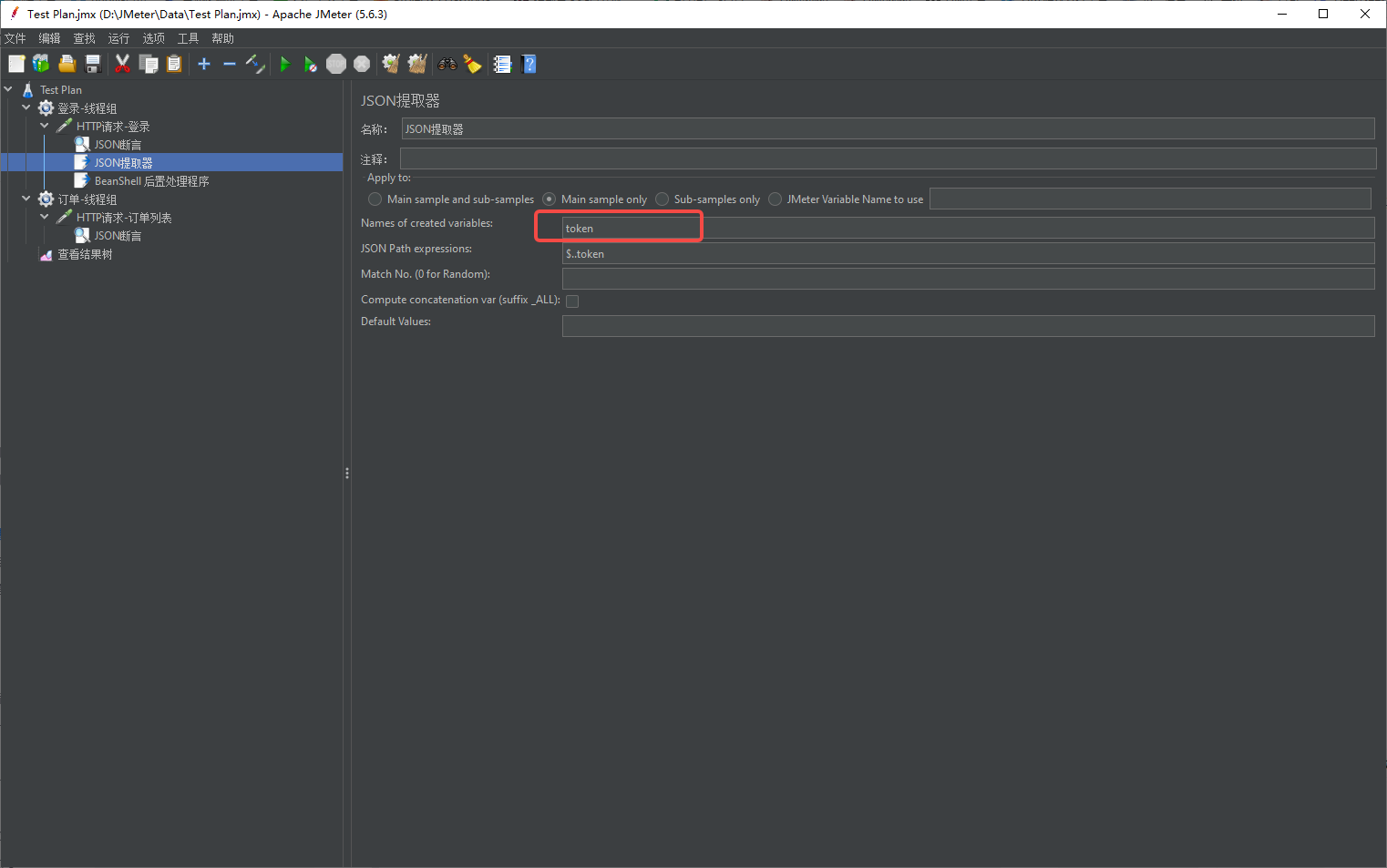Select HTTP请求-登录 in the tree
1387x868 pixels.
click(x=113, y=127)
